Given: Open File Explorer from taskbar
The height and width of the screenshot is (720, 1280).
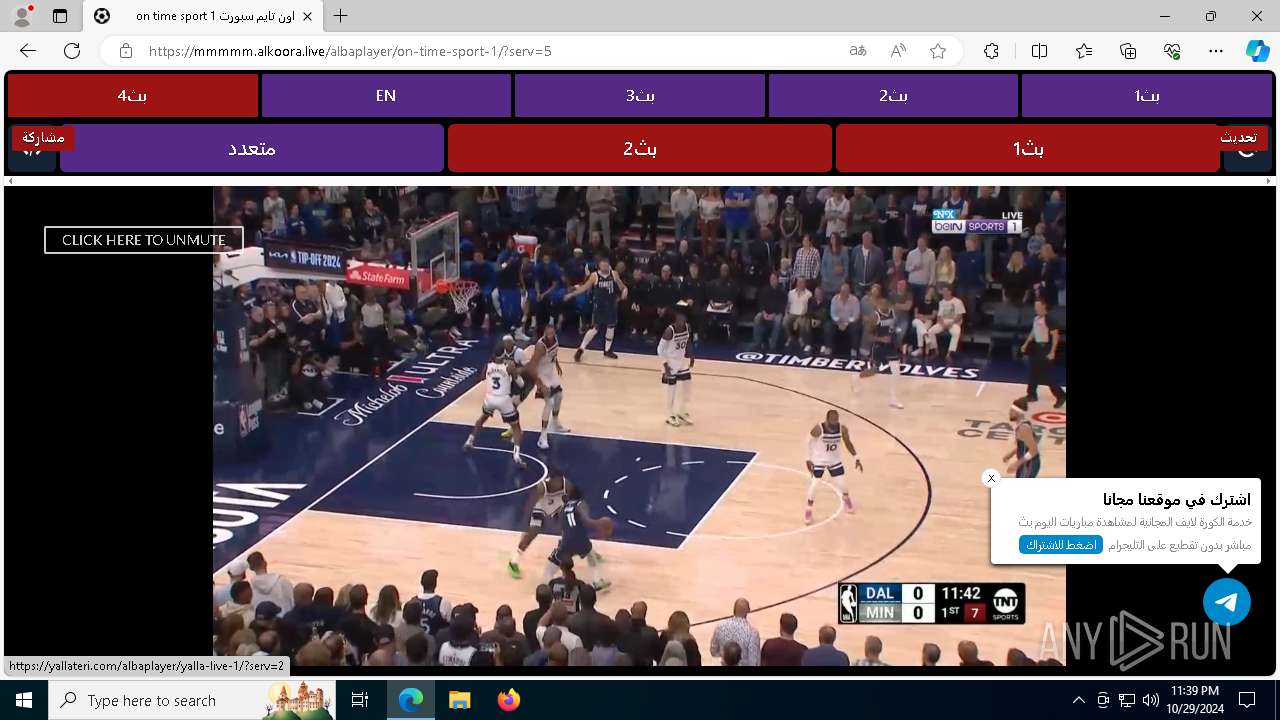Looking at the screenshot, I should 459,700.
